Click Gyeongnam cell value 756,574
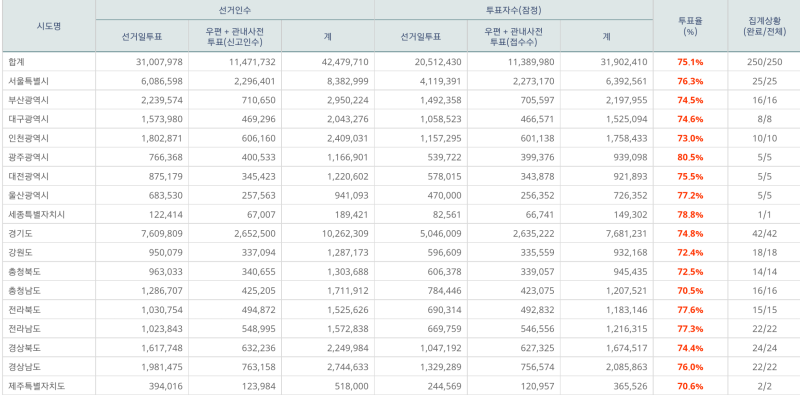 [x=537, y=367]
